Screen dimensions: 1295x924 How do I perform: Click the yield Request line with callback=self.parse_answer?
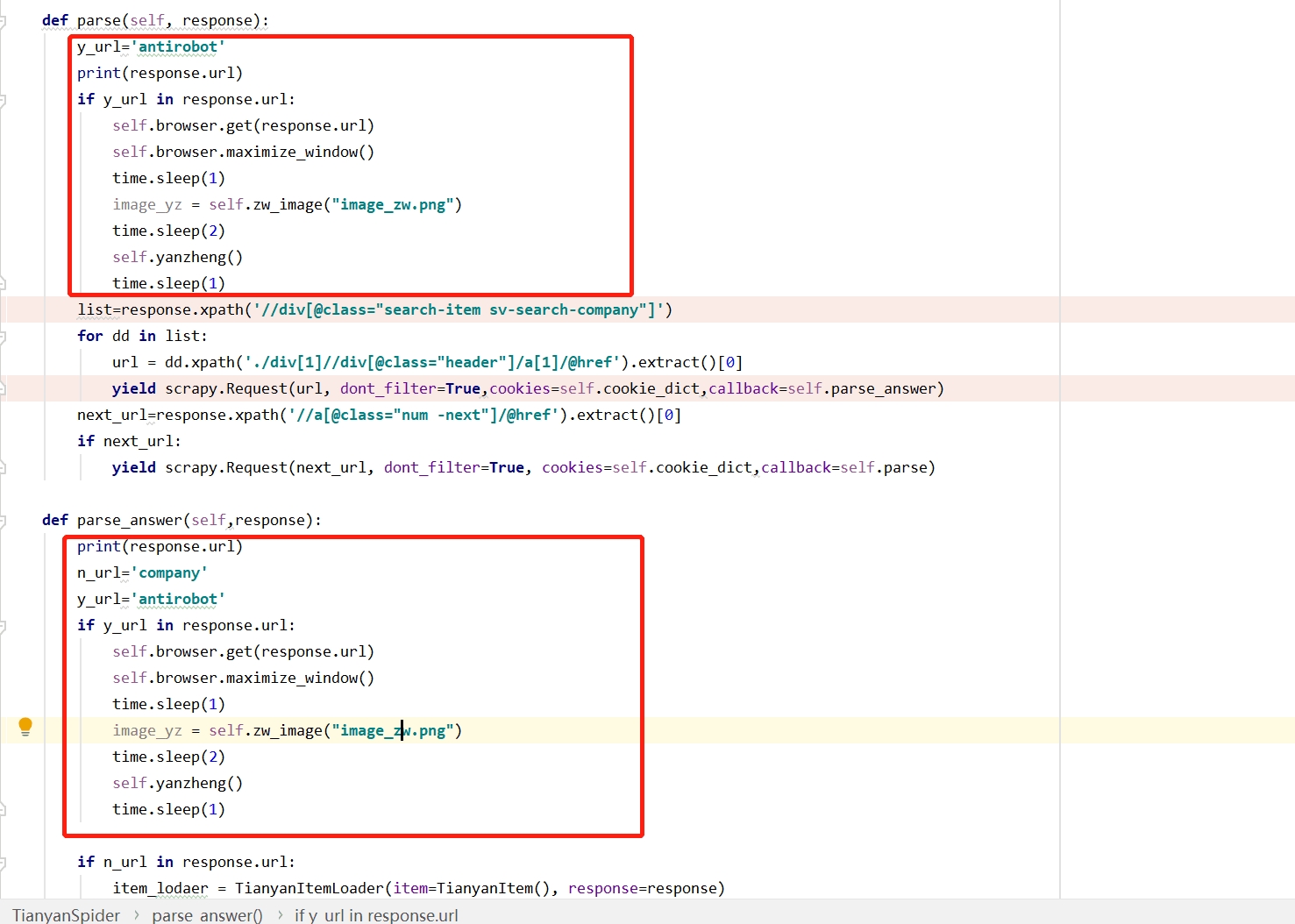coord(528,388)
